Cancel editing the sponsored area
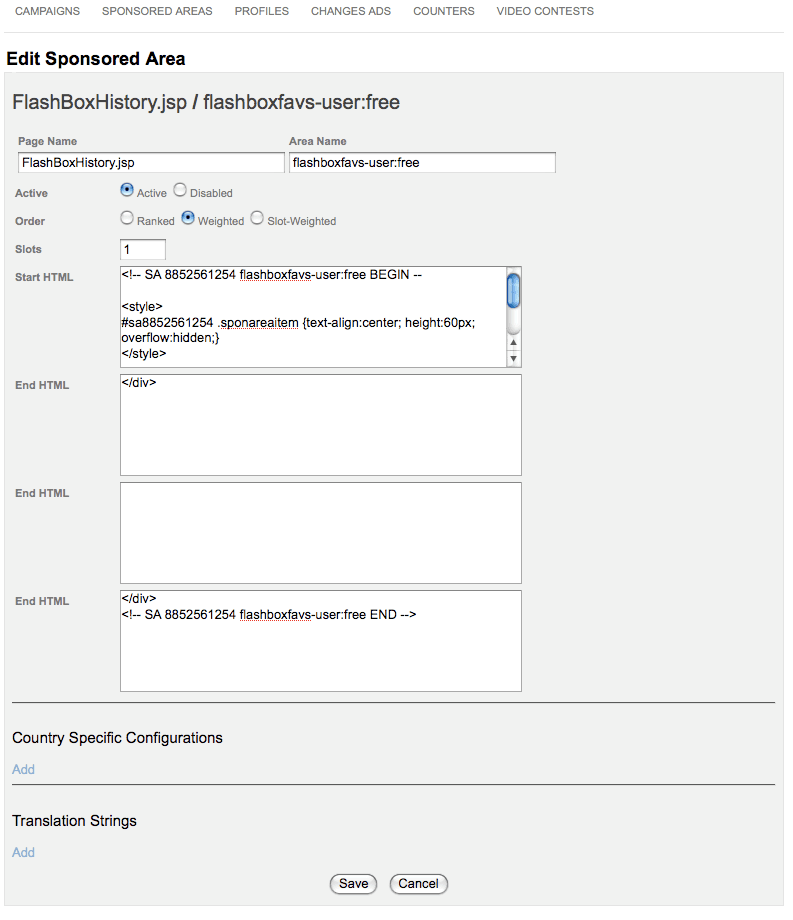This screenshot has width=793, height=920. [x=418, y=884]
